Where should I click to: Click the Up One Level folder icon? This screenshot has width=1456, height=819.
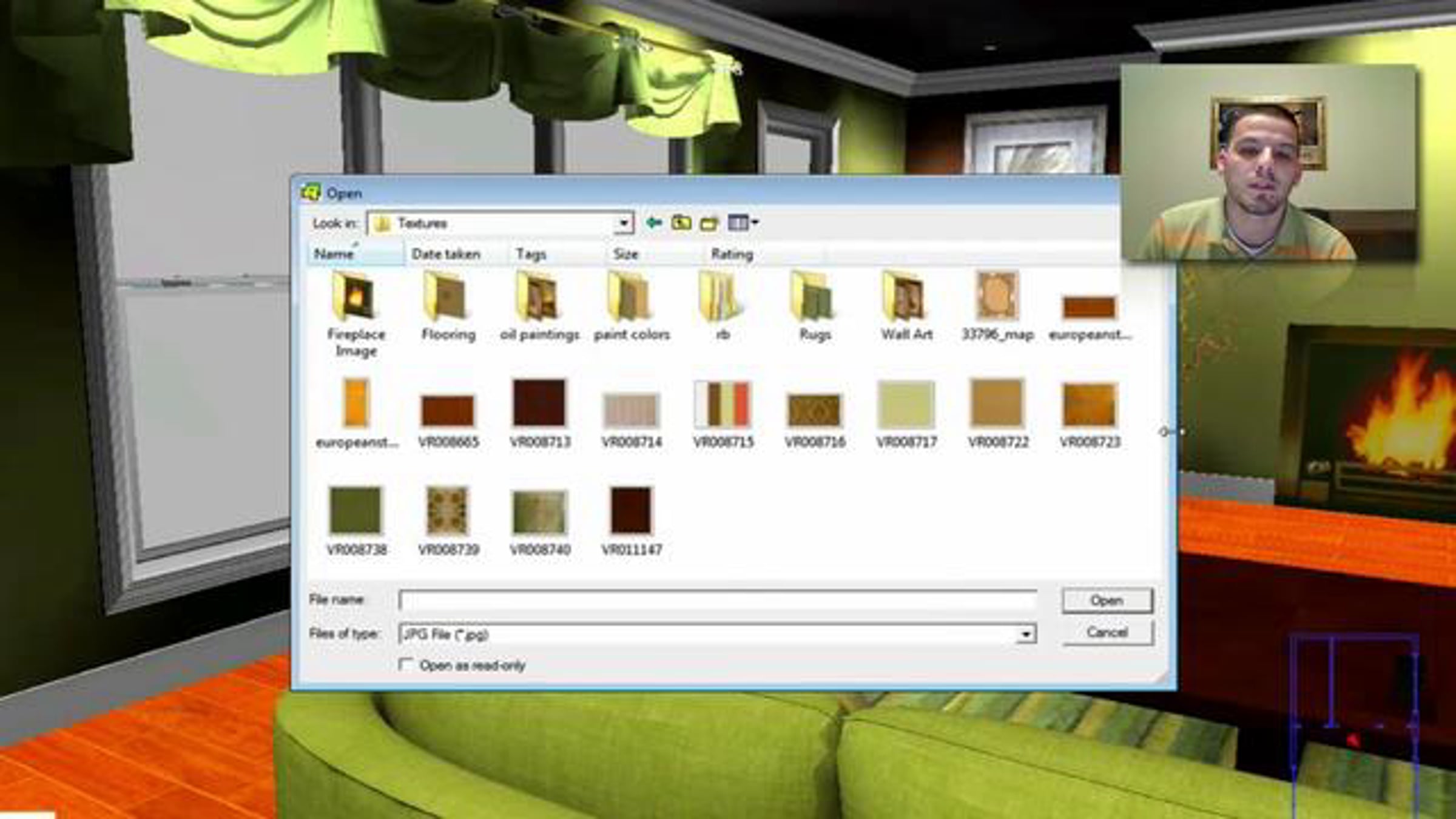(681, 223)
